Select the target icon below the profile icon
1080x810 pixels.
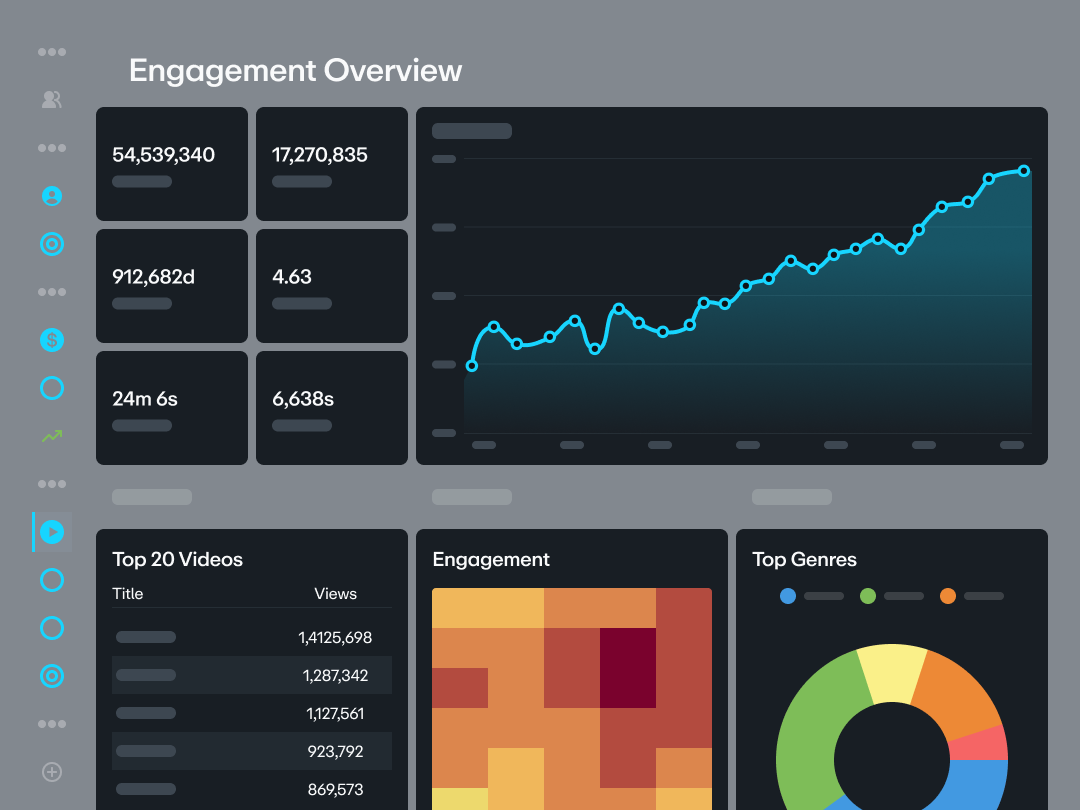(52, 244)
